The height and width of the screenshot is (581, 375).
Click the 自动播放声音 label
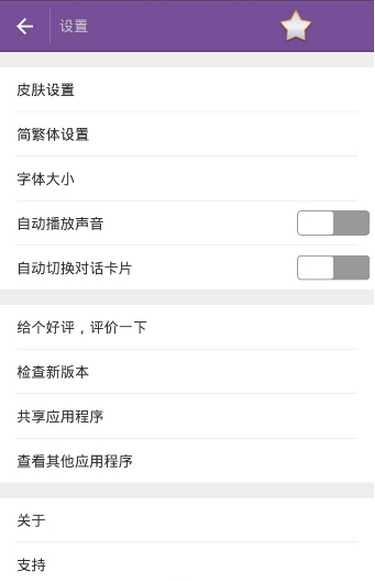60,223
